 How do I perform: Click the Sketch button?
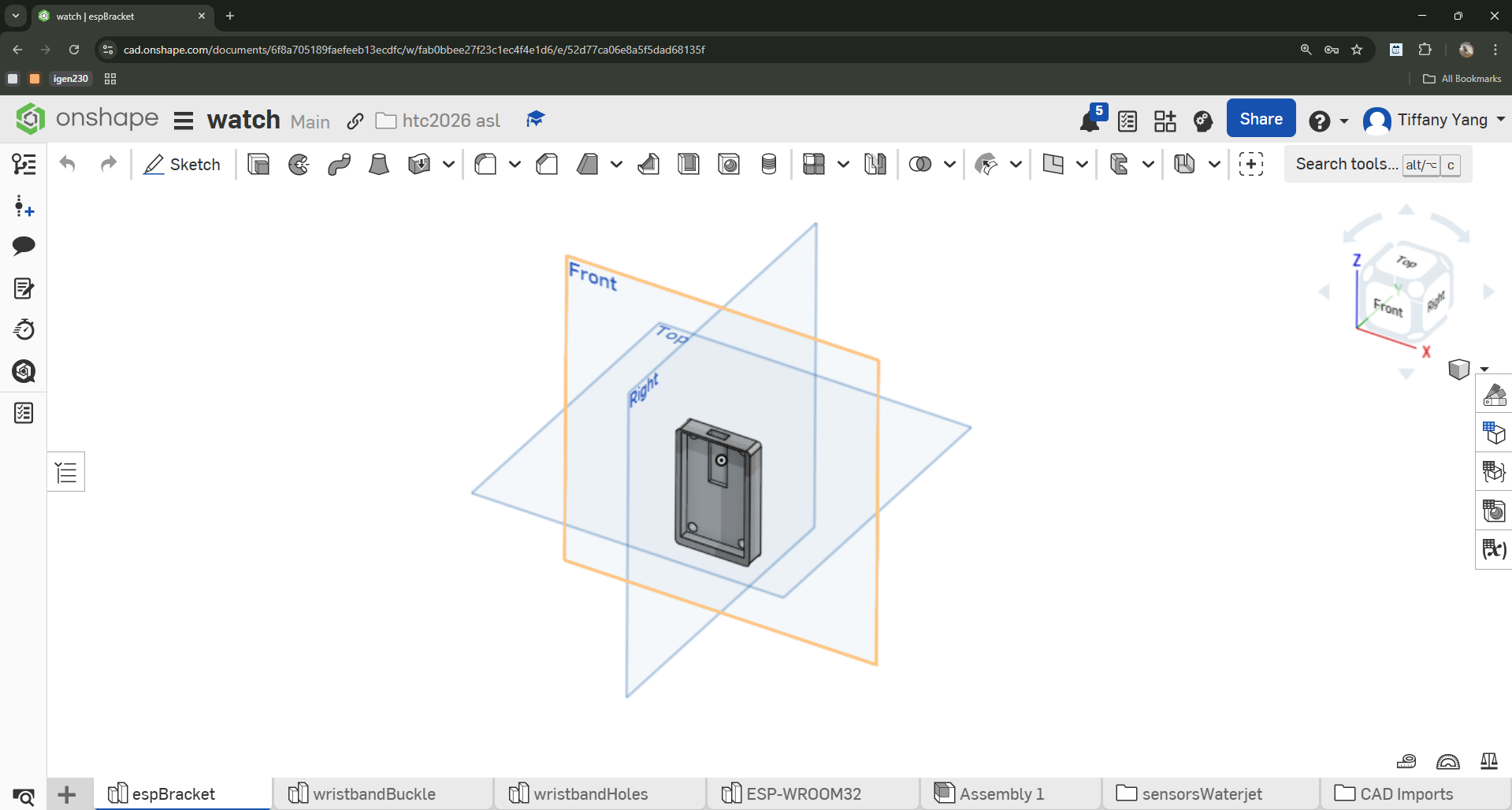(182, 164)
